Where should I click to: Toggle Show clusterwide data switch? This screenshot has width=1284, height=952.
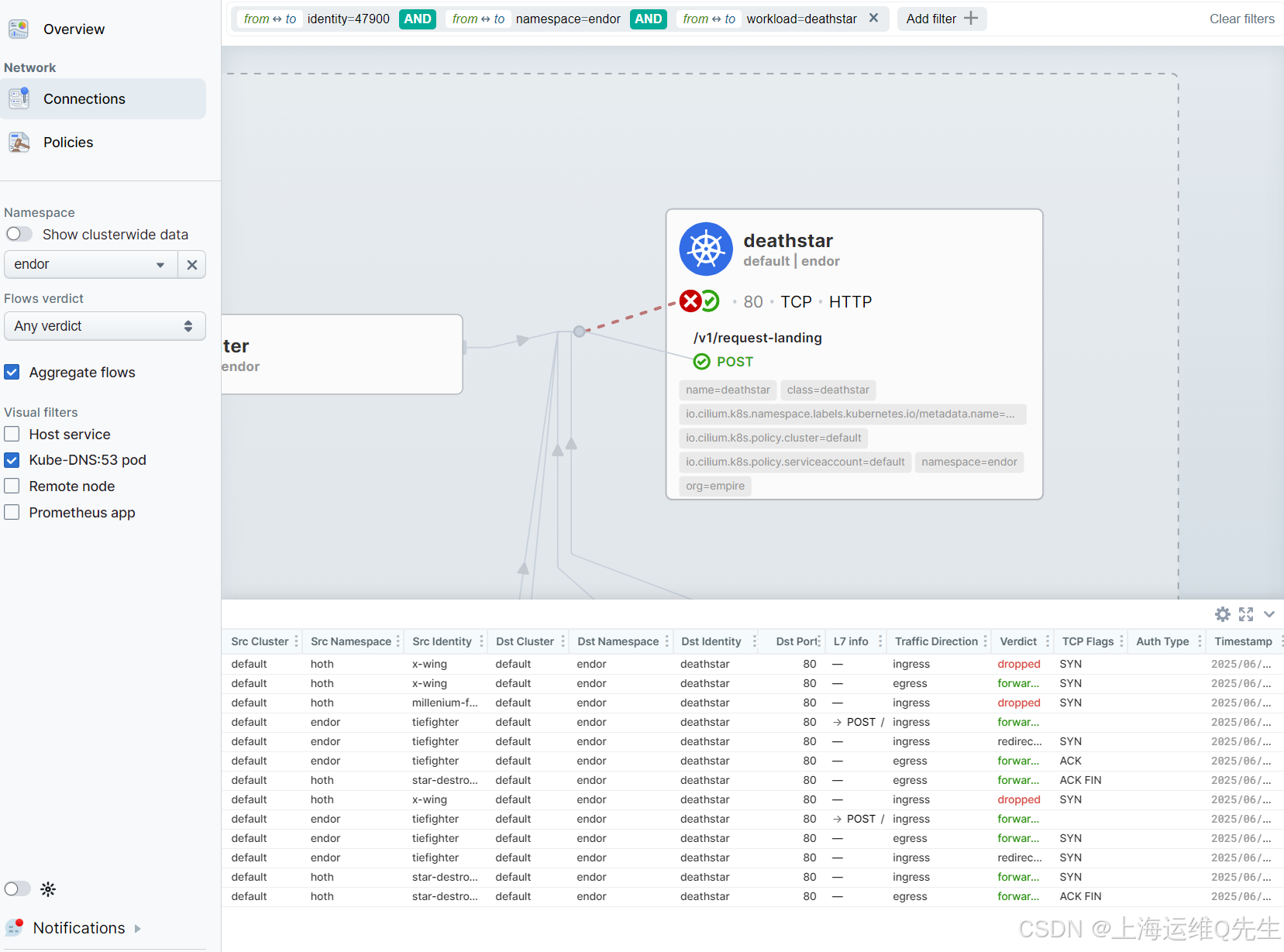[x=19, y=234]
